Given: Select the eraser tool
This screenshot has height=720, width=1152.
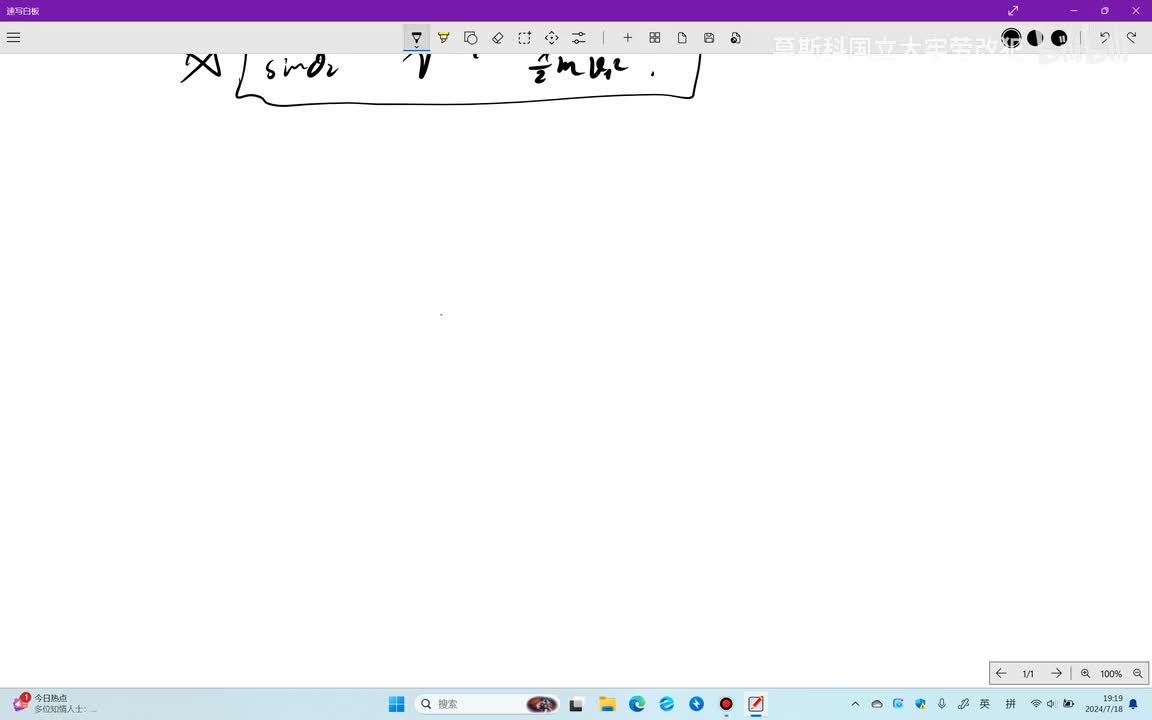Looking at the screenshot, I should 497,37.
